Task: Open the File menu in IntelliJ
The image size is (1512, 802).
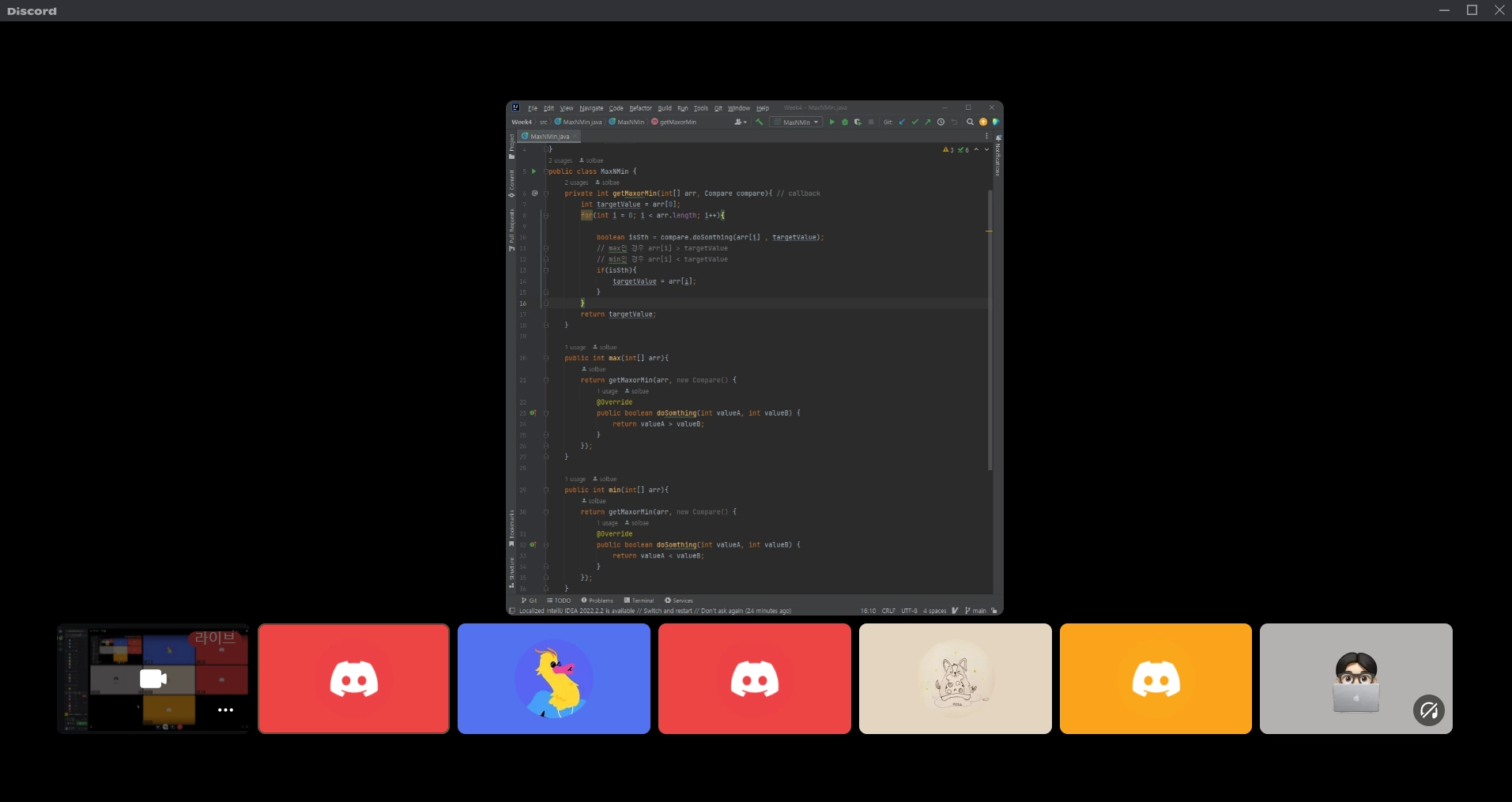Action: point(533,108)
